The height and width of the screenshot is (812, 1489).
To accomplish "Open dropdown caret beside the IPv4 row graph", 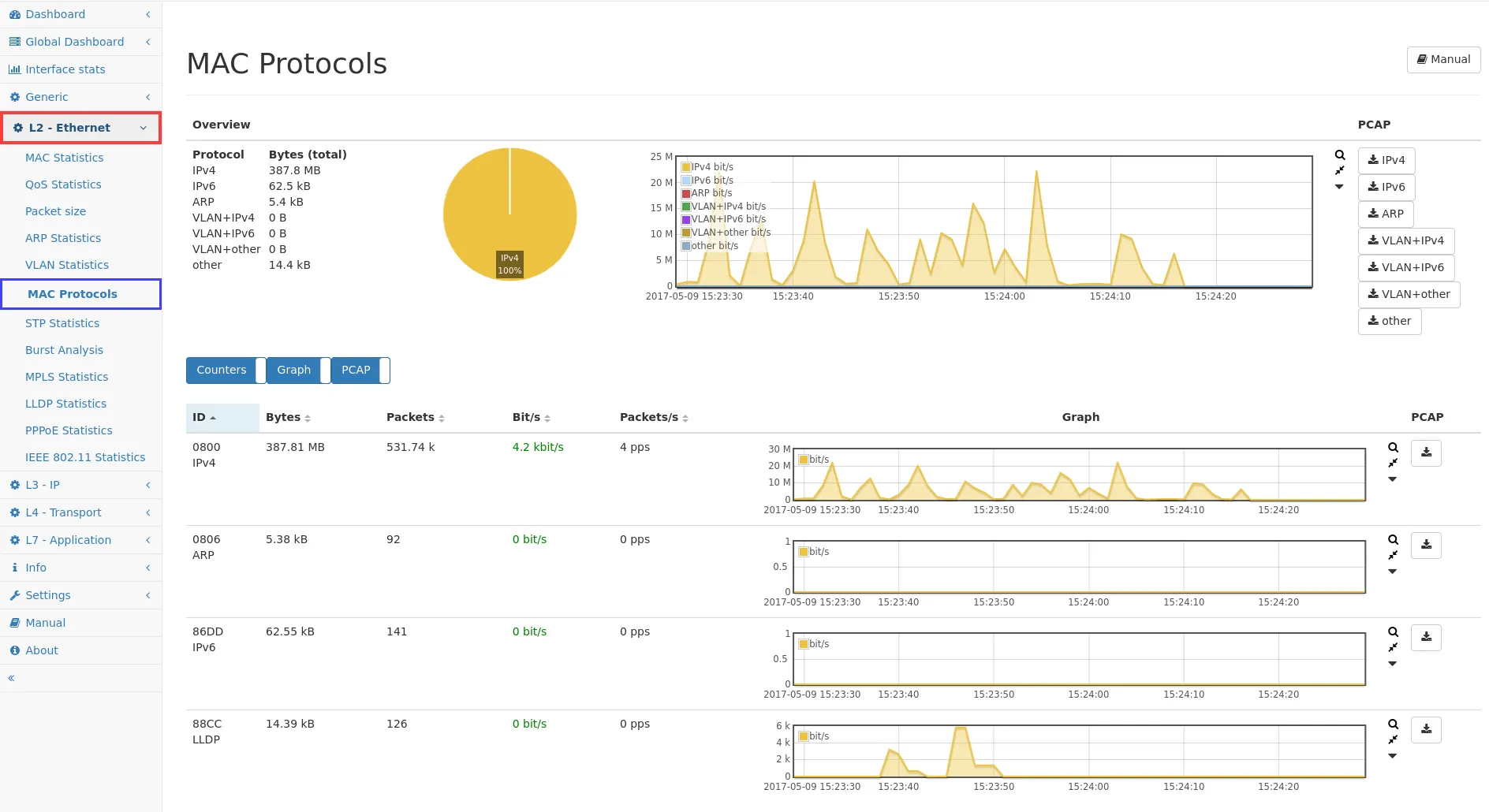I will point(1393,479).
